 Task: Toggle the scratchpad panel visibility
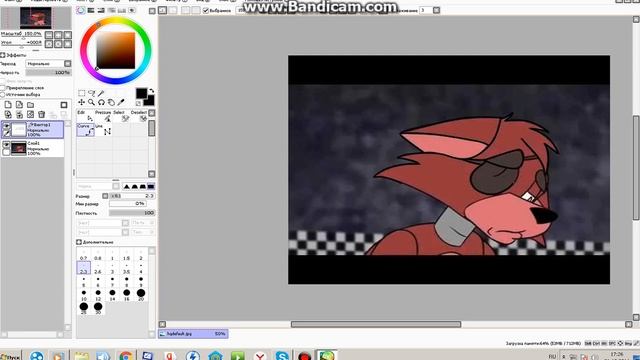pyautogui.click(x=132, y=10)
